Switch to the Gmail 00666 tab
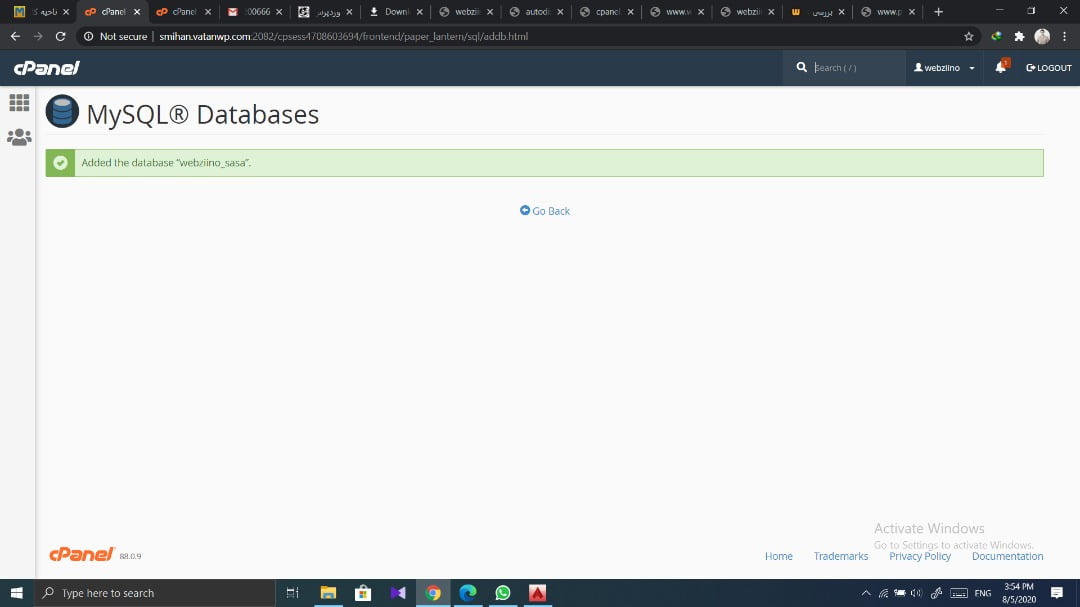The height and width of the screenshot is (607, 1080). click(255, 12)
